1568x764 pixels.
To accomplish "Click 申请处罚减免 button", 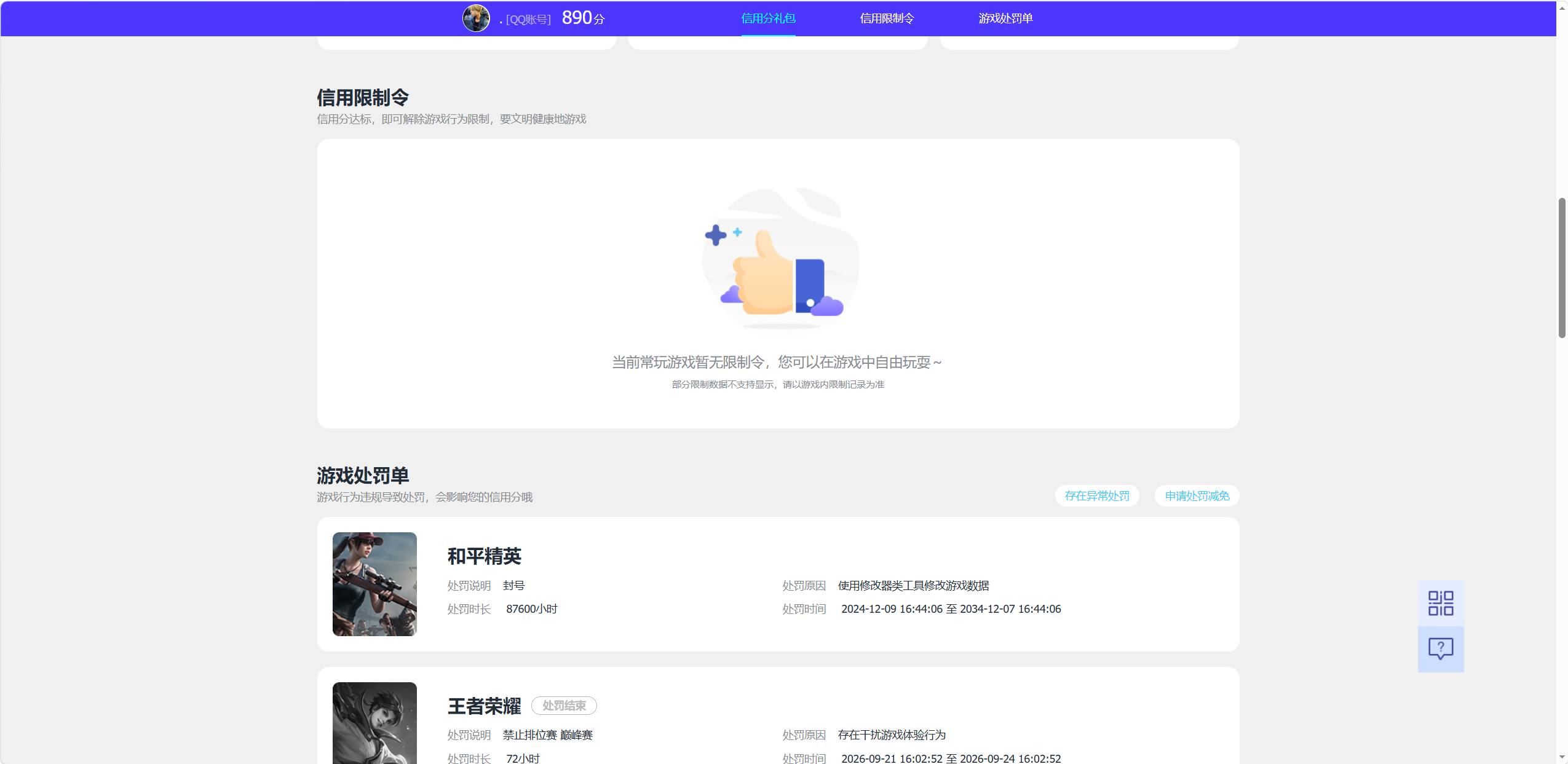I will pyautogui.click(x=1197, y=496).
